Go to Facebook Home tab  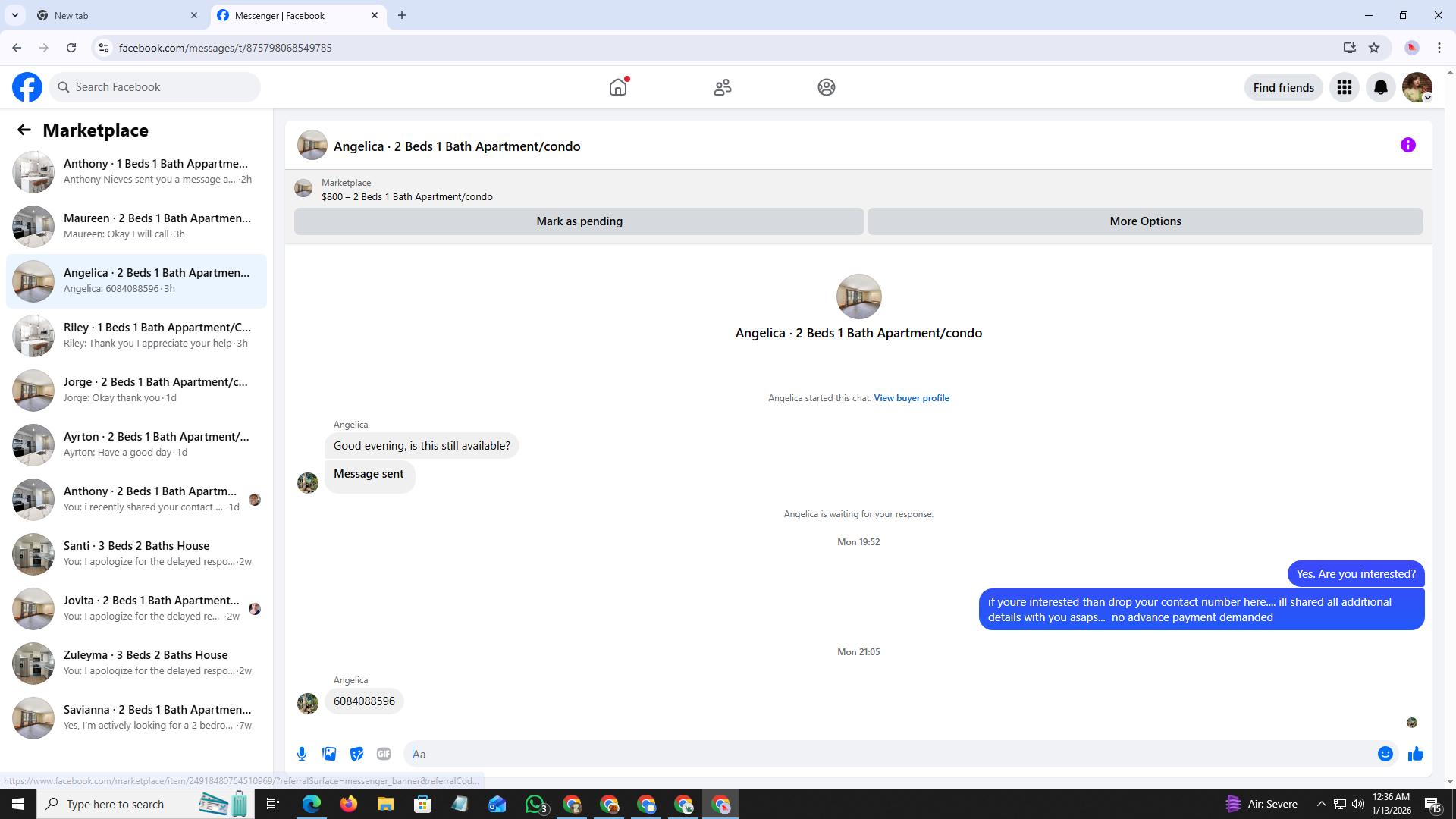coord(618,87)
